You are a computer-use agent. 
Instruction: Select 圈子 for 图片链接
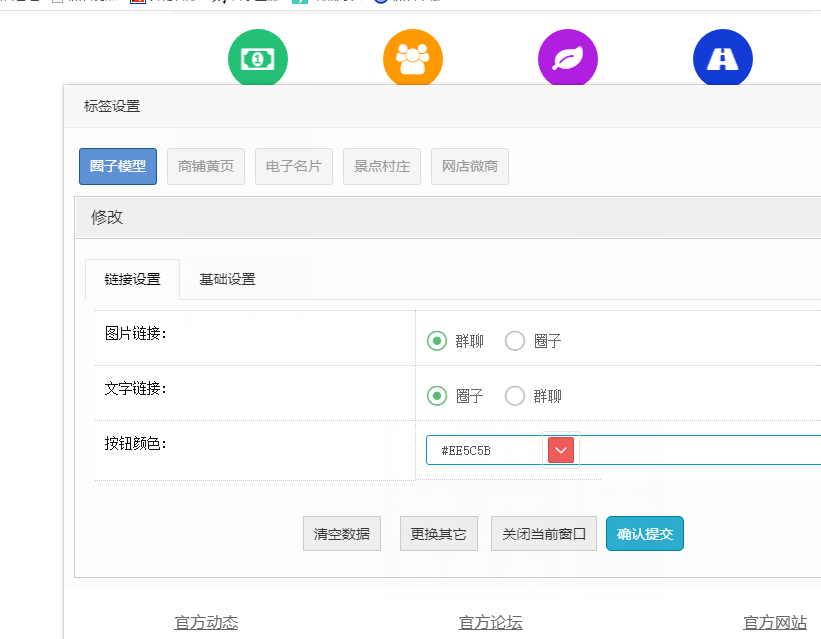[515, 341]
